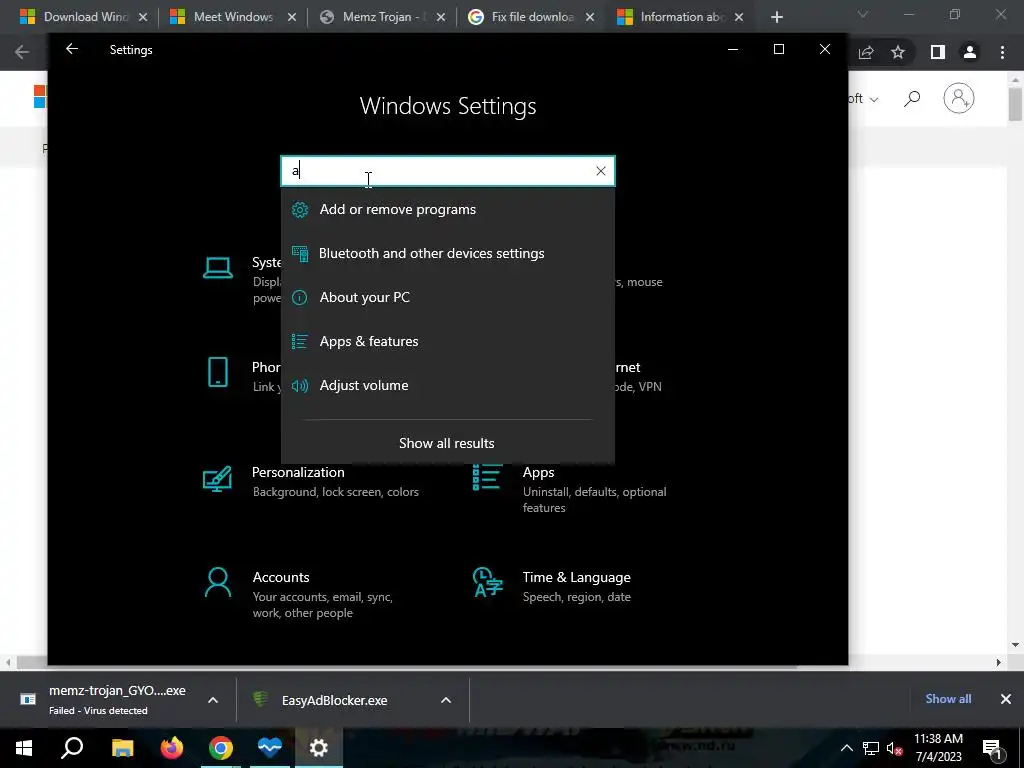The image size is (1024, 768).
Task: Open Chrome profile icon
Action: pyautogui.click(x=970, y=52)
